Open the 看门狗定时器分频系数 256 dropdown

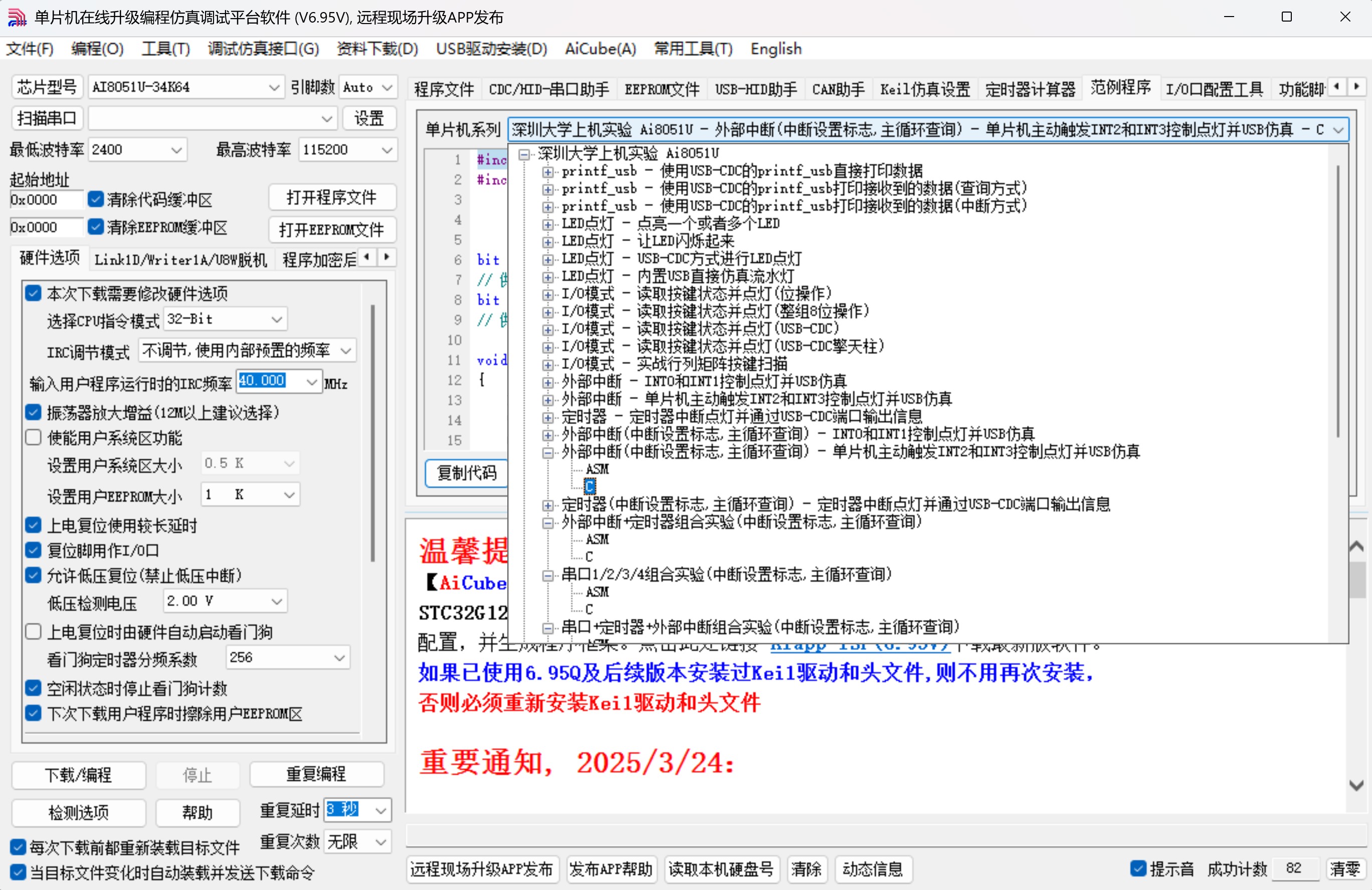tap(288, 657)
